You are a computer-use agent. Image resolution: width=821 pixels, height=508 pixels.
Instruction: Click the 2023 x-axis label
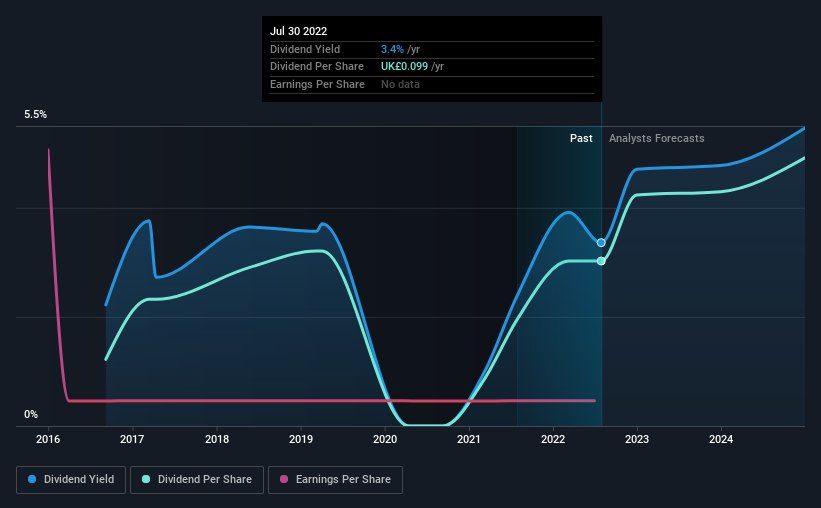click(x=637, y=439)
